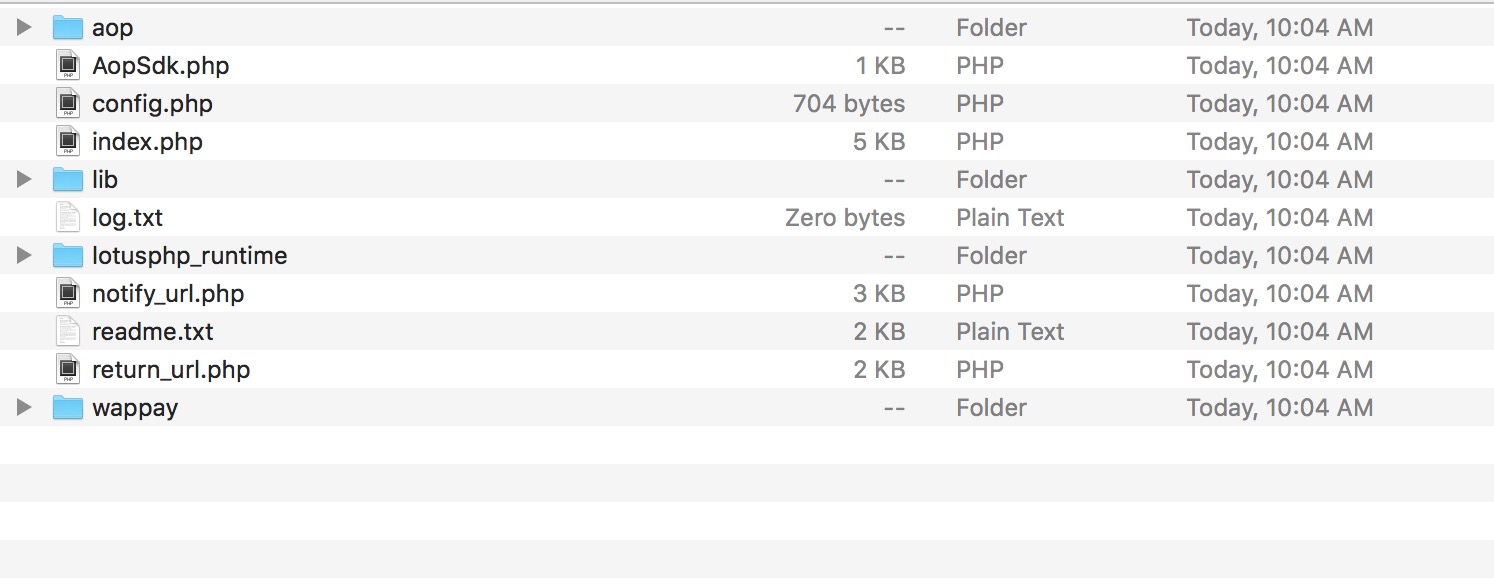Click the readme.txt document icon

tap(67, 331)
